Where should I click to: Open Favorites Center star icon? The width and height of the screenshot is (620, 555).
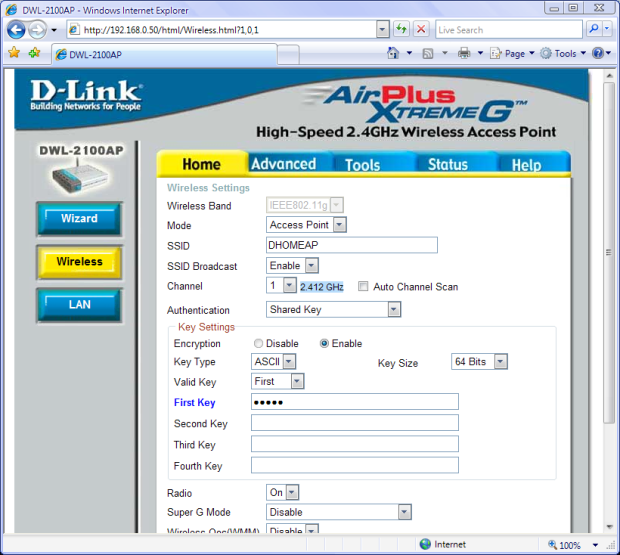tap(14, 53)
